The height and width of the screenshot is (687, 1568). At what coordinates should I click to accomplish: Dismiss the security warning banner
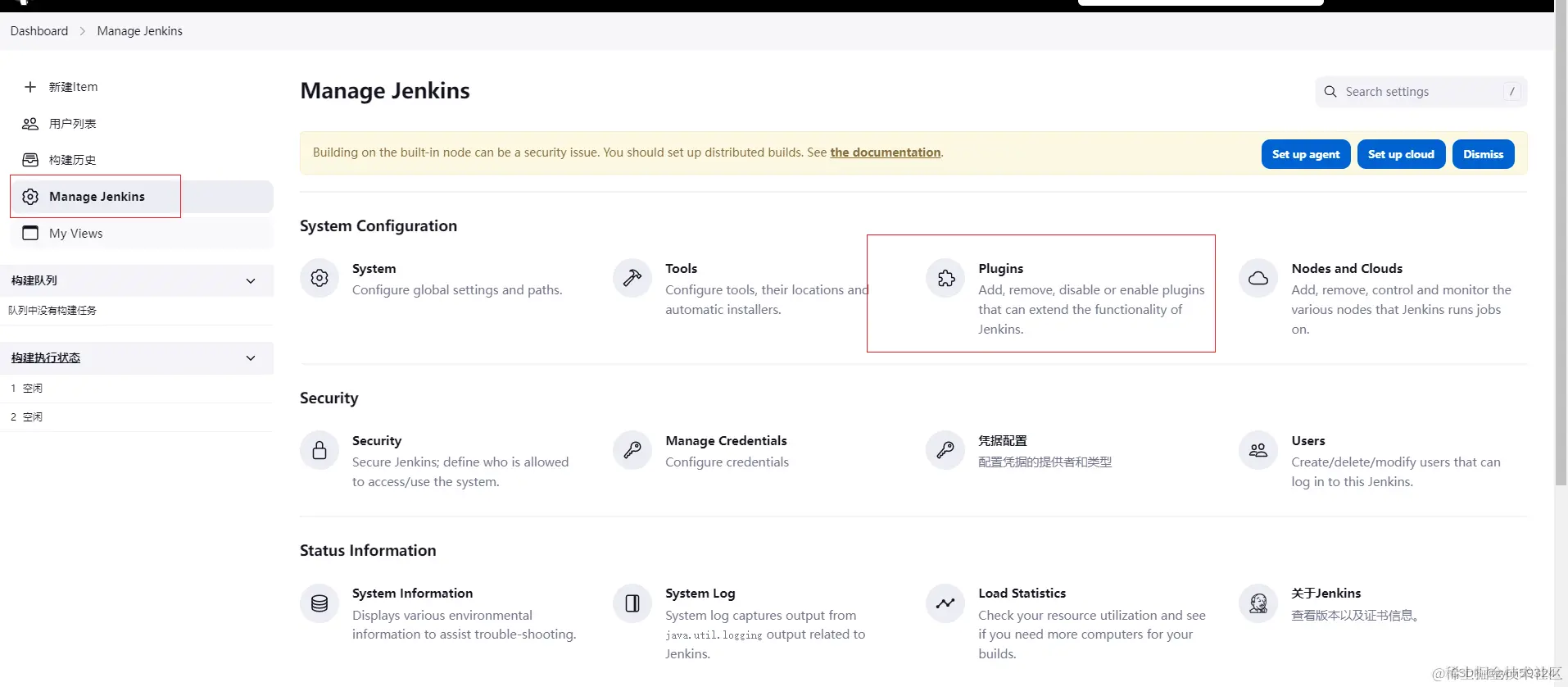coord(1483,154)
